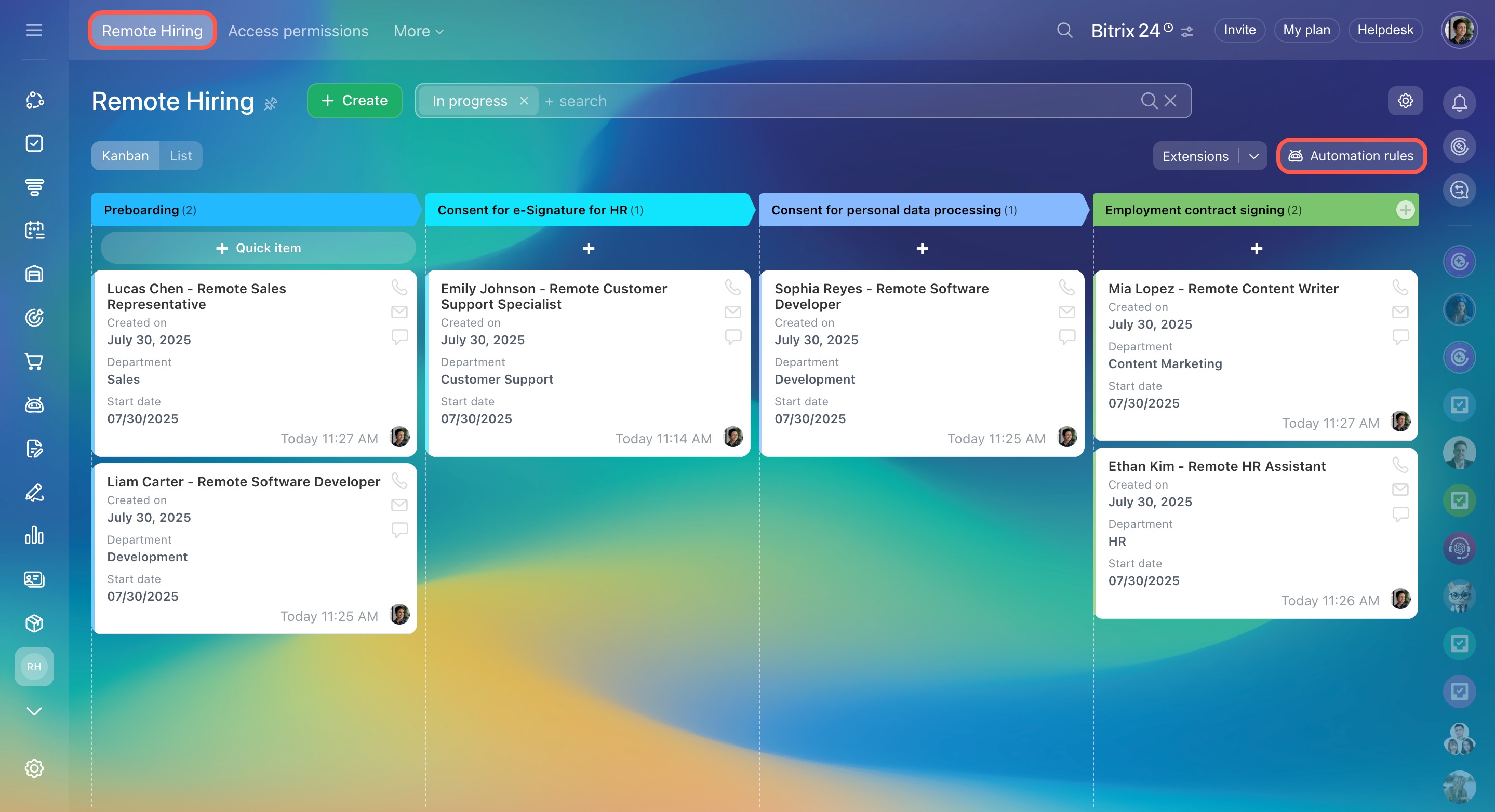Viewport: 1495px width, 812px height.
Task: Open Helpdesk
Action: 1385,30
